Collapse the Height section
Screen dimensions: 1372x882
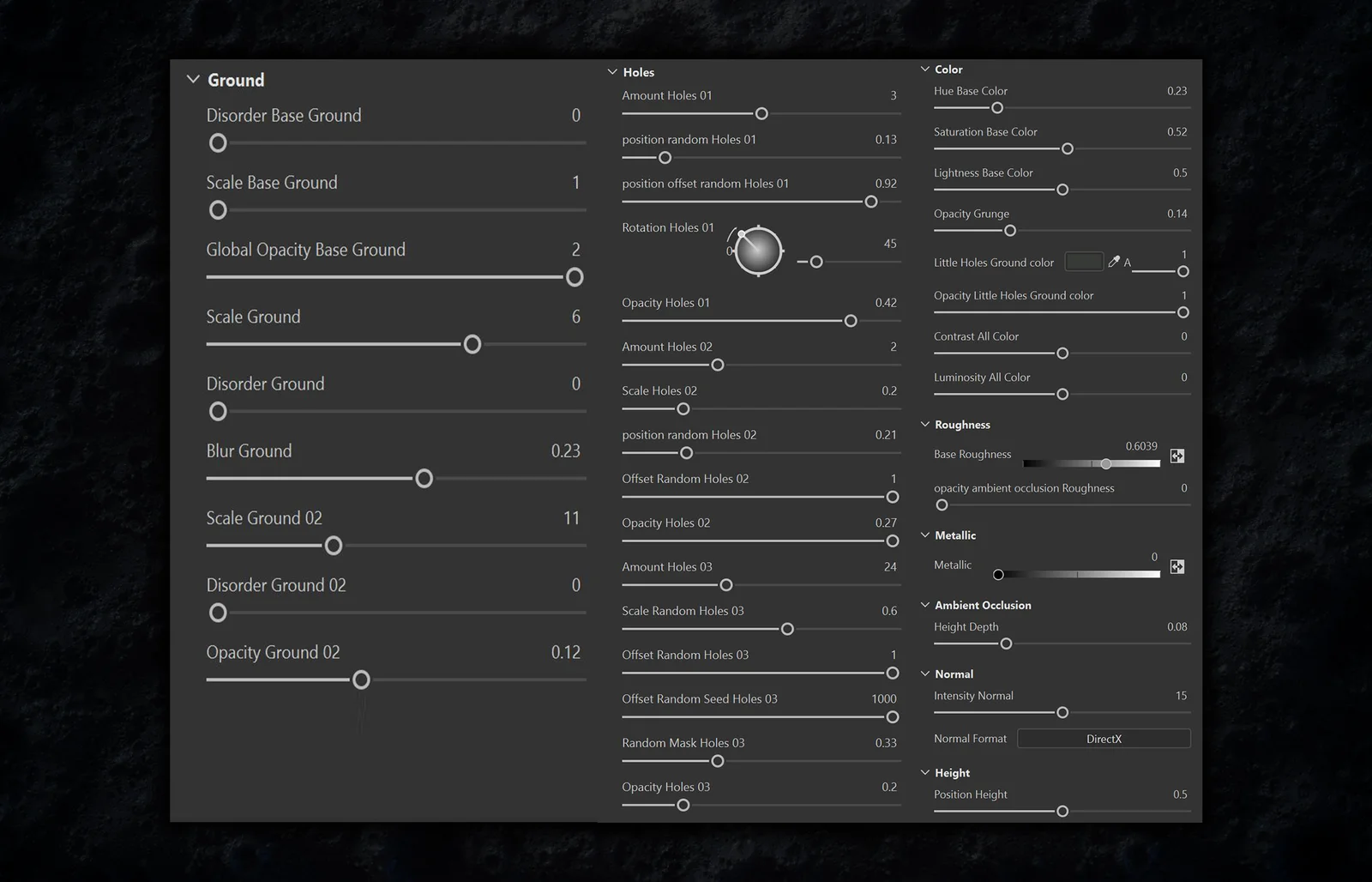point(925,772)
